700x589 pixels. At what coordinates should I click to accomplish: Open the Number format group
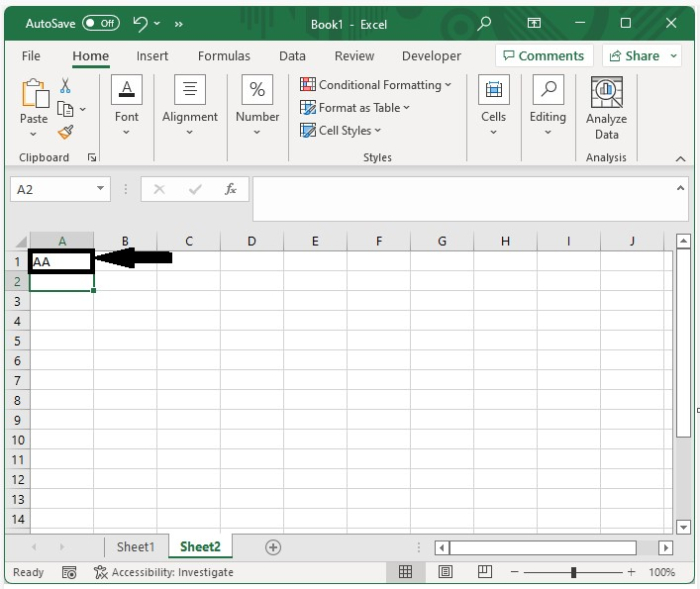pos(257,106)
